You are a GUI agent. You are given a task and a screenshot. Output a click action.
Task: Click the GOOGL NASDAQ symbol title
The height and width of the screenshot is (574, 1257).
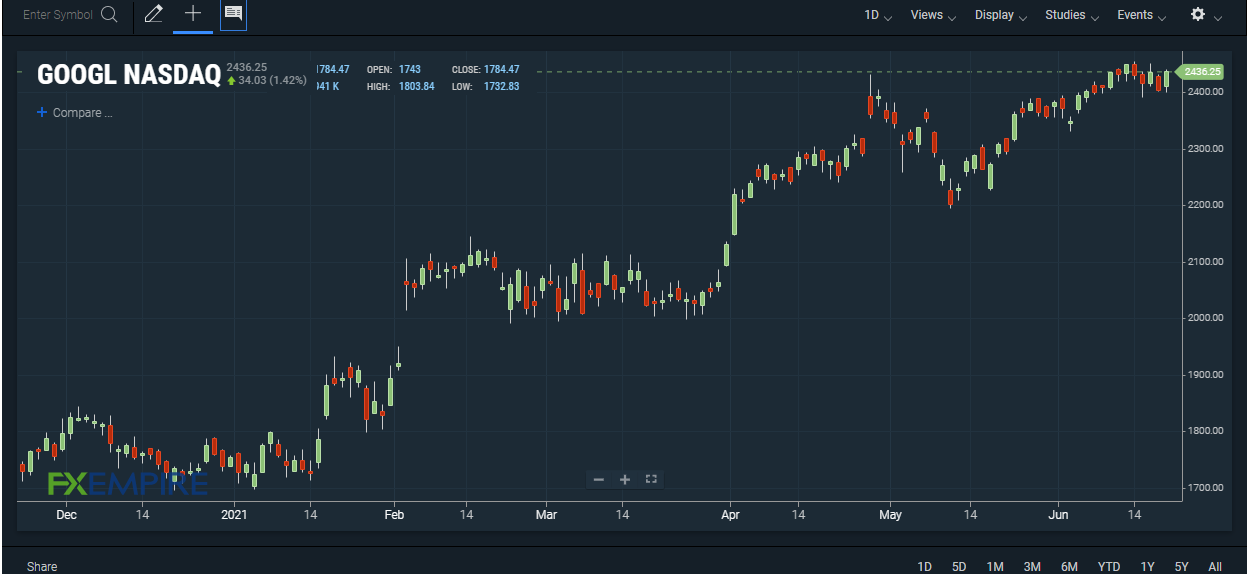click(x=128, y=75)
